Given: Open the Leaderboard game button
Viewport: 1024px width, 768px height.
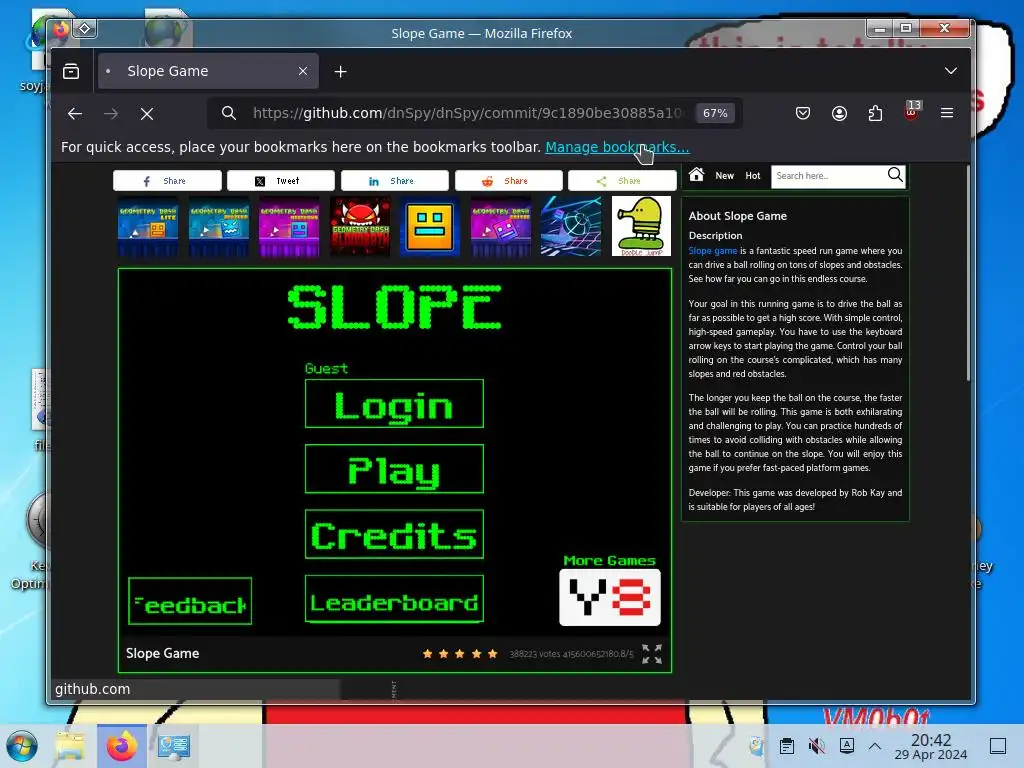Looking at the screenshot, I should [x=394, y=599].
